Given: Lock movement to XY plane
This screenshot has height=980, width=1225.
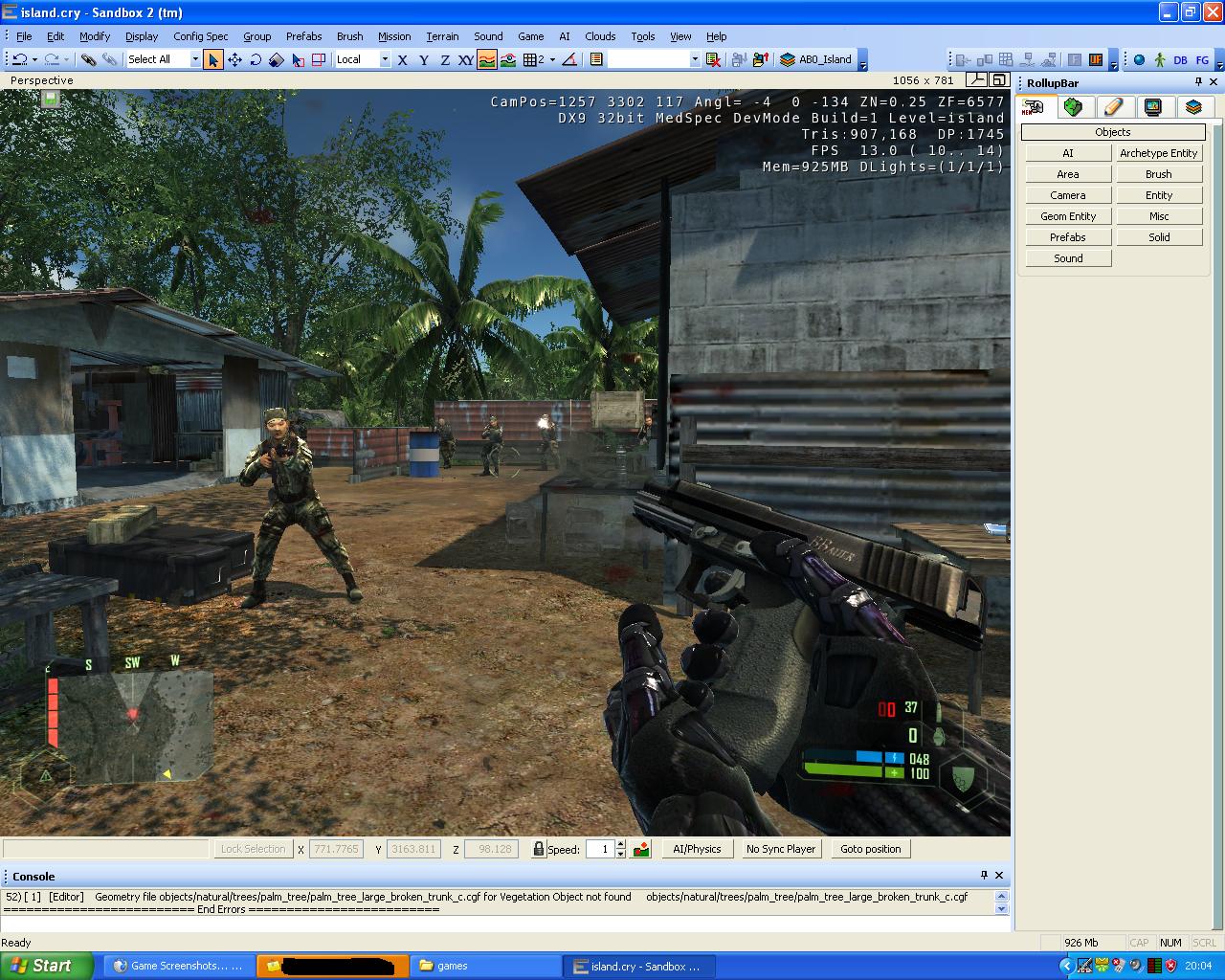Looking at the screenshot, I should coord(466,59).
